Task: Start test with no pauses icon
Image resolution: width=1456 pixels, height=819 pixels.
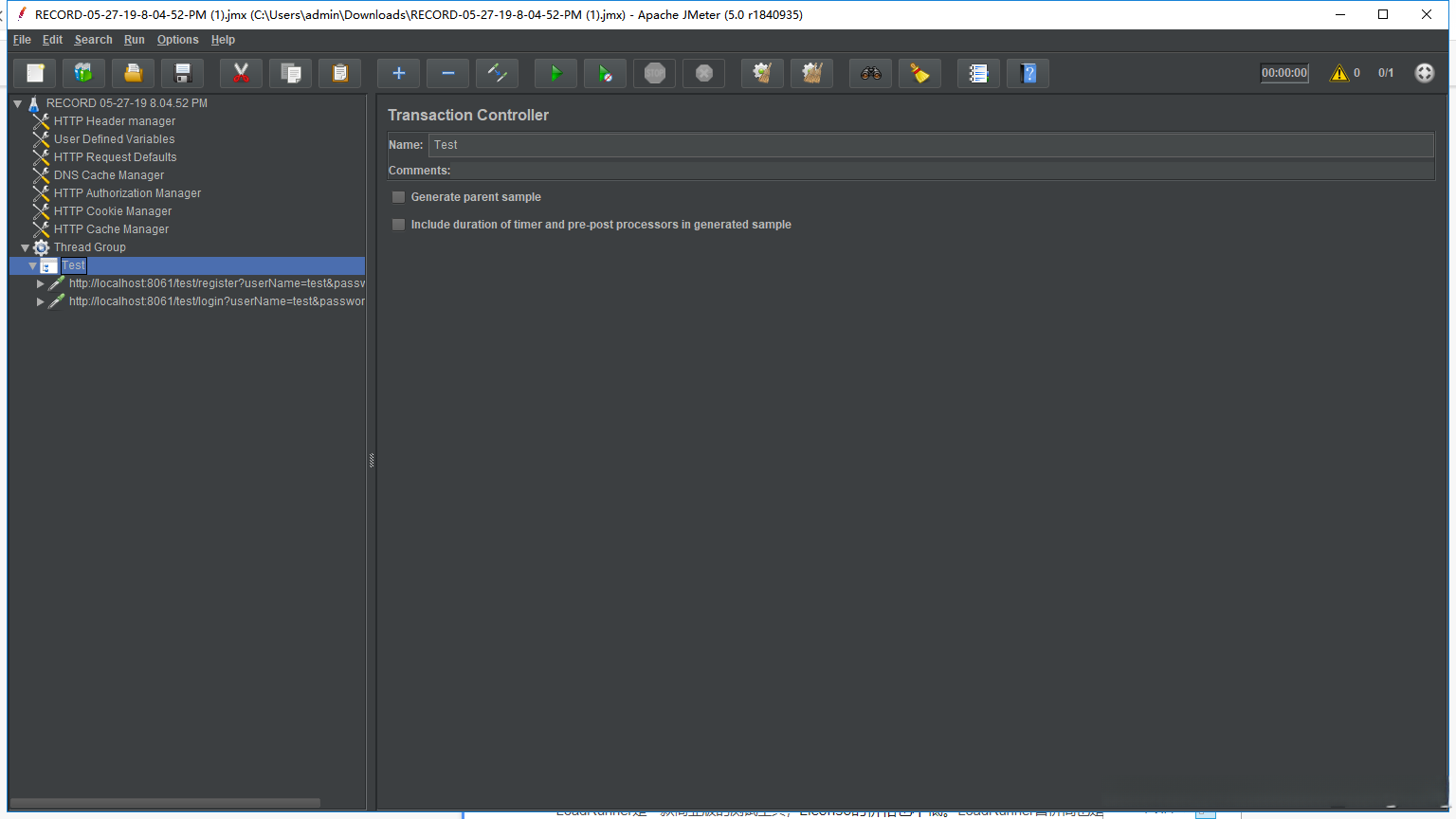Action: 606,73
